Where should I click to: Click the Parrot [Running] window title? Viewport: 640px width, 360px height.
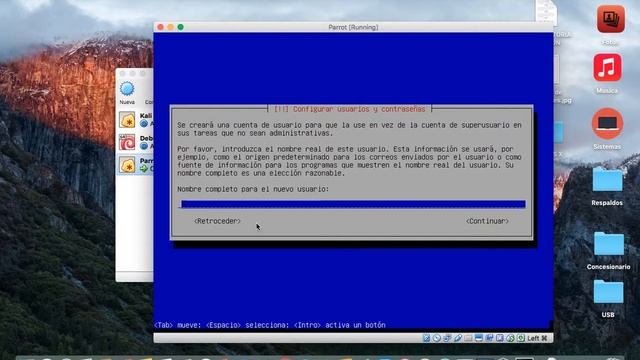[x=353, y=27]
